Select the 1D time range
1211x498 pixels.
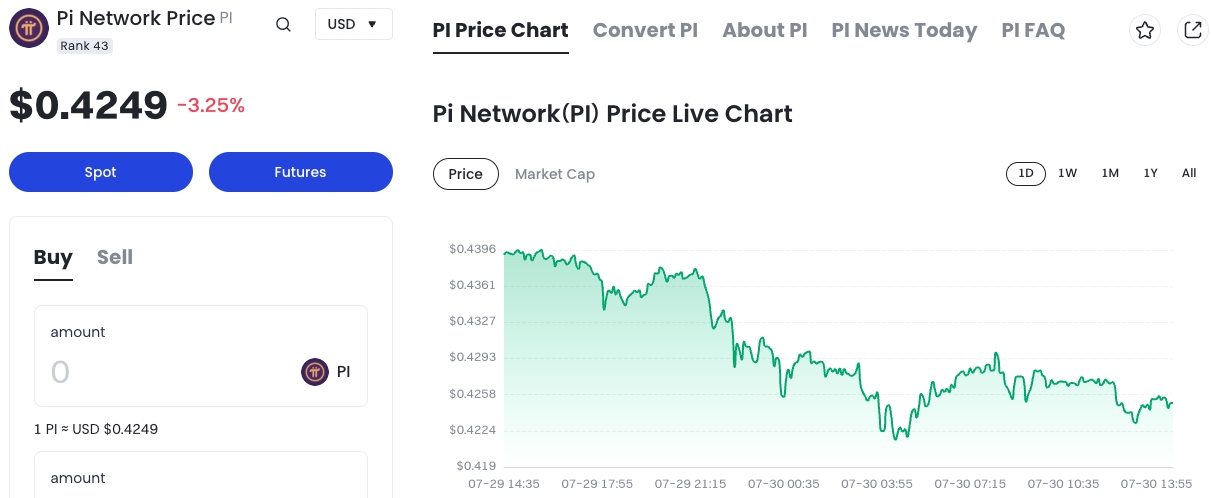pyautogui.click(x=1025, y=173)
